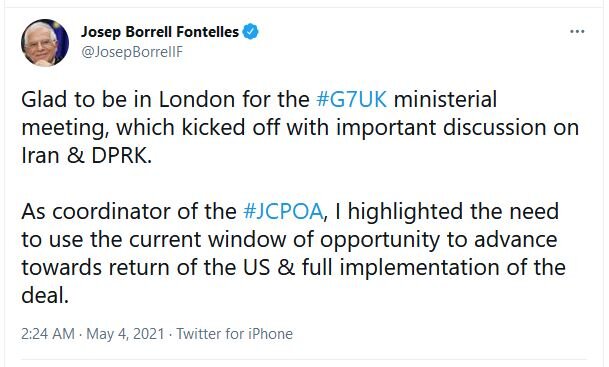
Task: Open the three-dot more options menu
Action: click(x=577, y=31)
